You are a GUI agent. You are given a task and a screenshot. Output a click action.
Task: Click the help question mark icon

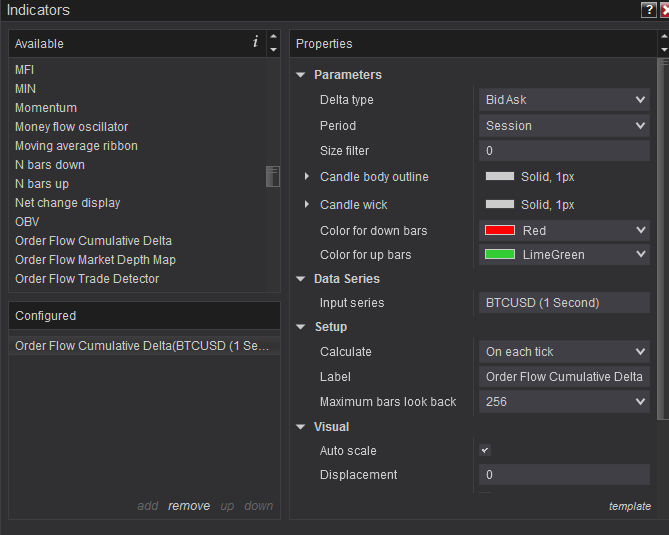649,10
